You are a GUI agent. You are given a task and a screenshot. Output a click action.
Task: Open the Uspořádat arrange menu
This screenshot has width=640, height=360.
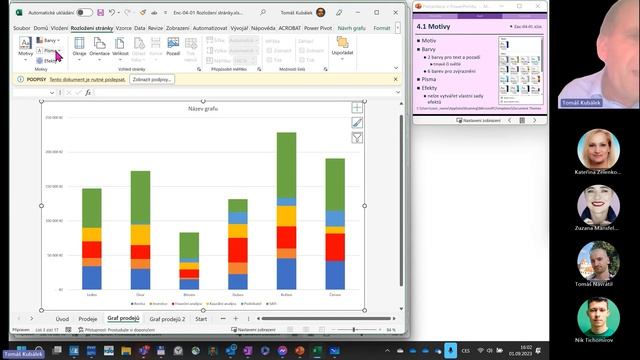pos(342,48)
